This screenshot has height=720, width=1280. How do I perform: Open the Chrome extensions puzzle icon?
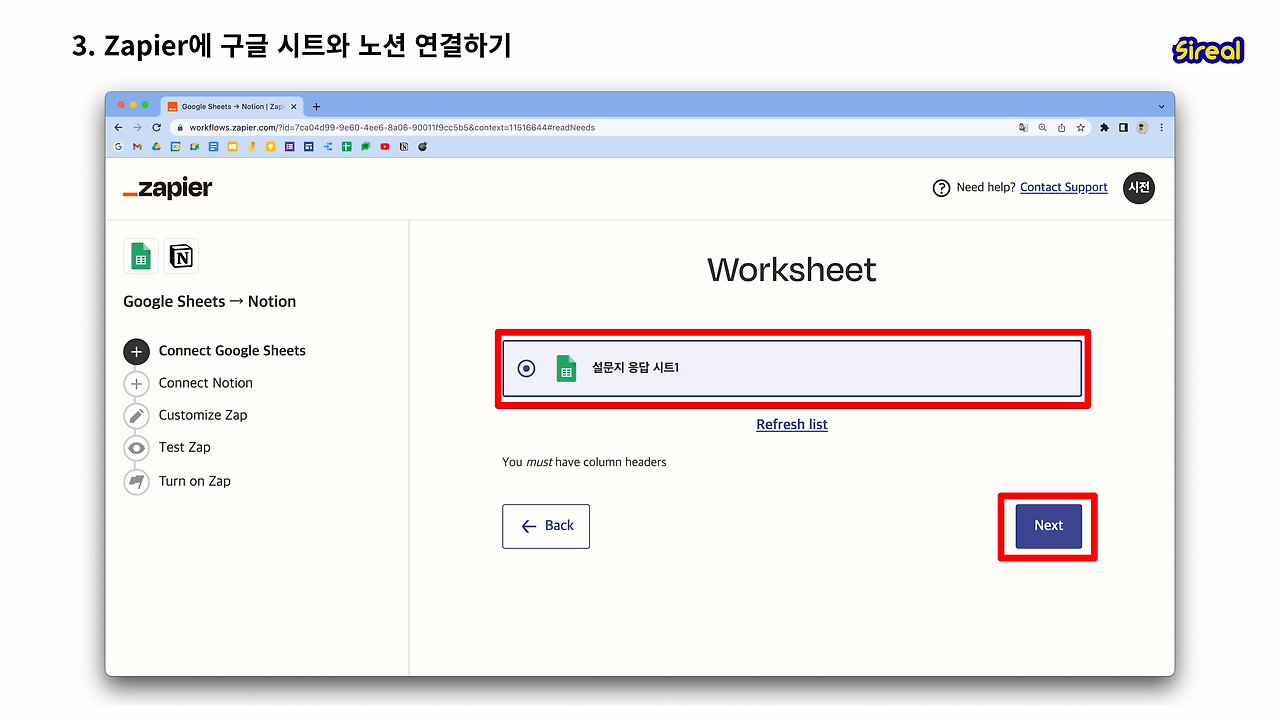pos(1104,128)
